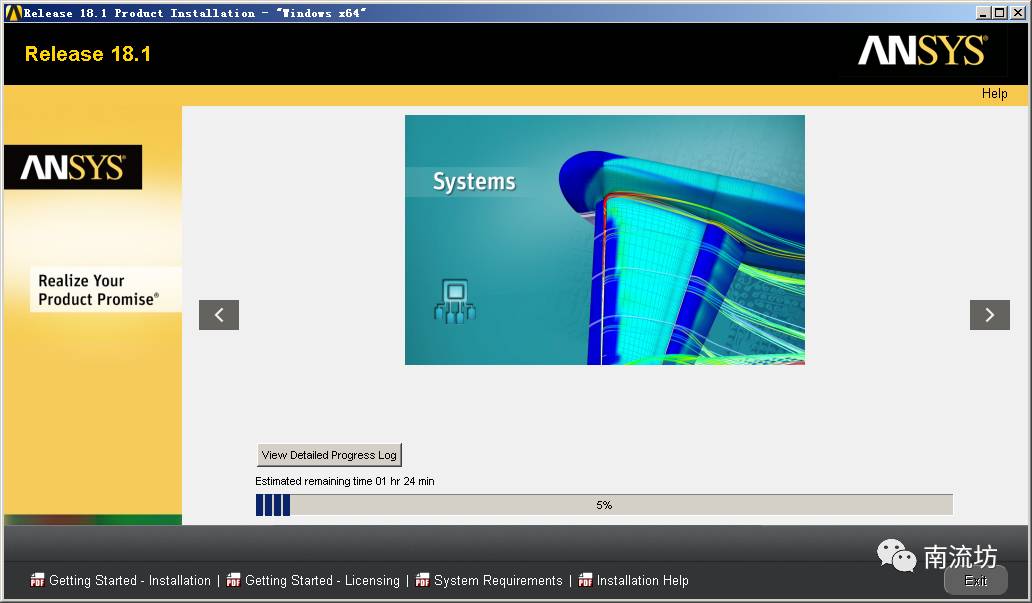Minimize the Product Installation window
The image size is (1032, 603).
(983, 13)
